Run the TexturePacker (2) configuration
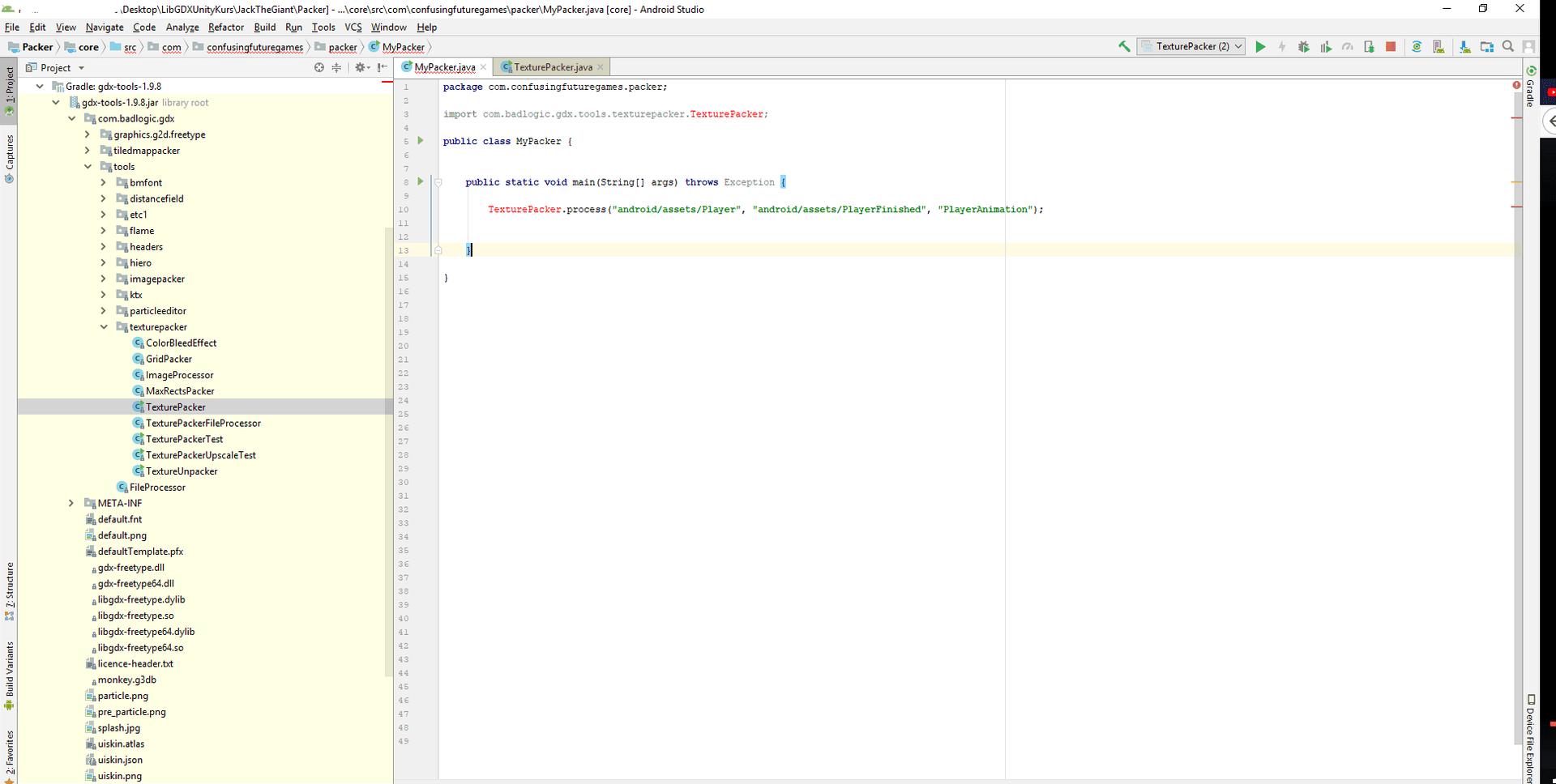This screenshot has height=784, width=1556. [x=1260, y=47]
